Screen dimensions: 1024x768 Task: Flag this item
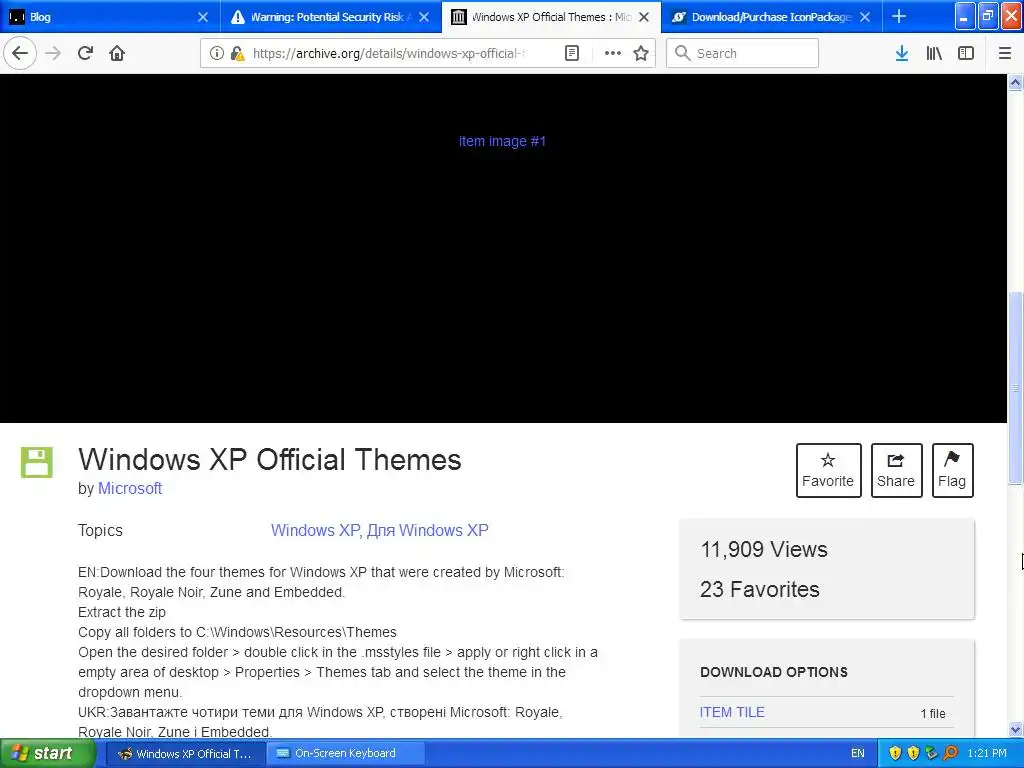(x=952, y=470)
